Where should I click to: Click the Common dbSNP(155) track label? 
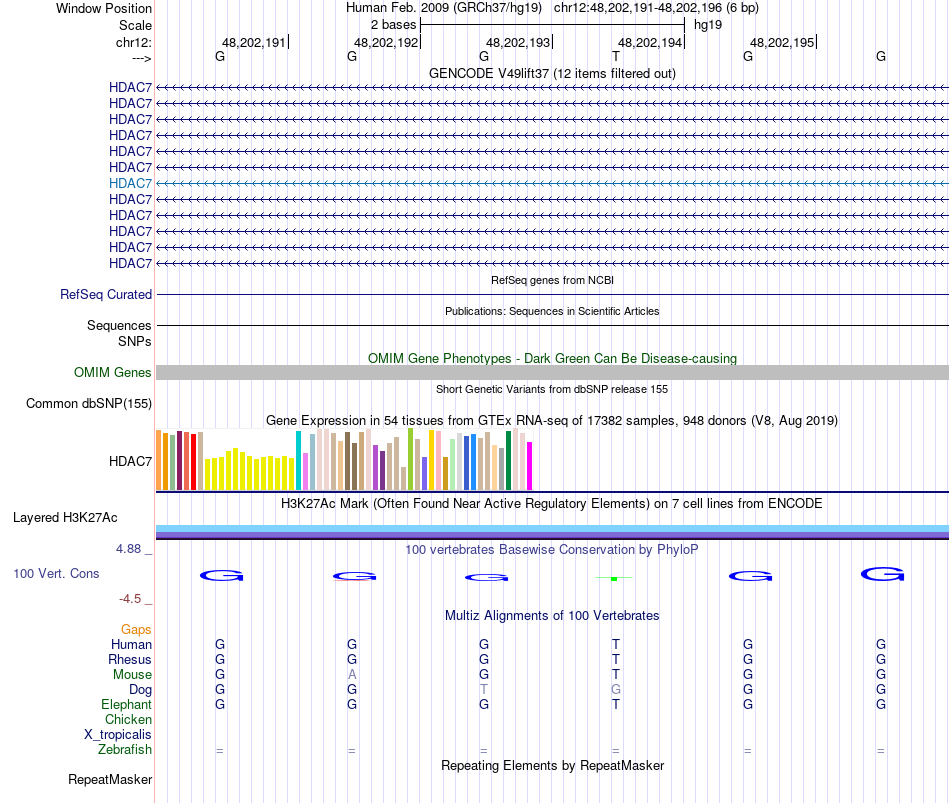pyautogui.click(x=89, y=404)
